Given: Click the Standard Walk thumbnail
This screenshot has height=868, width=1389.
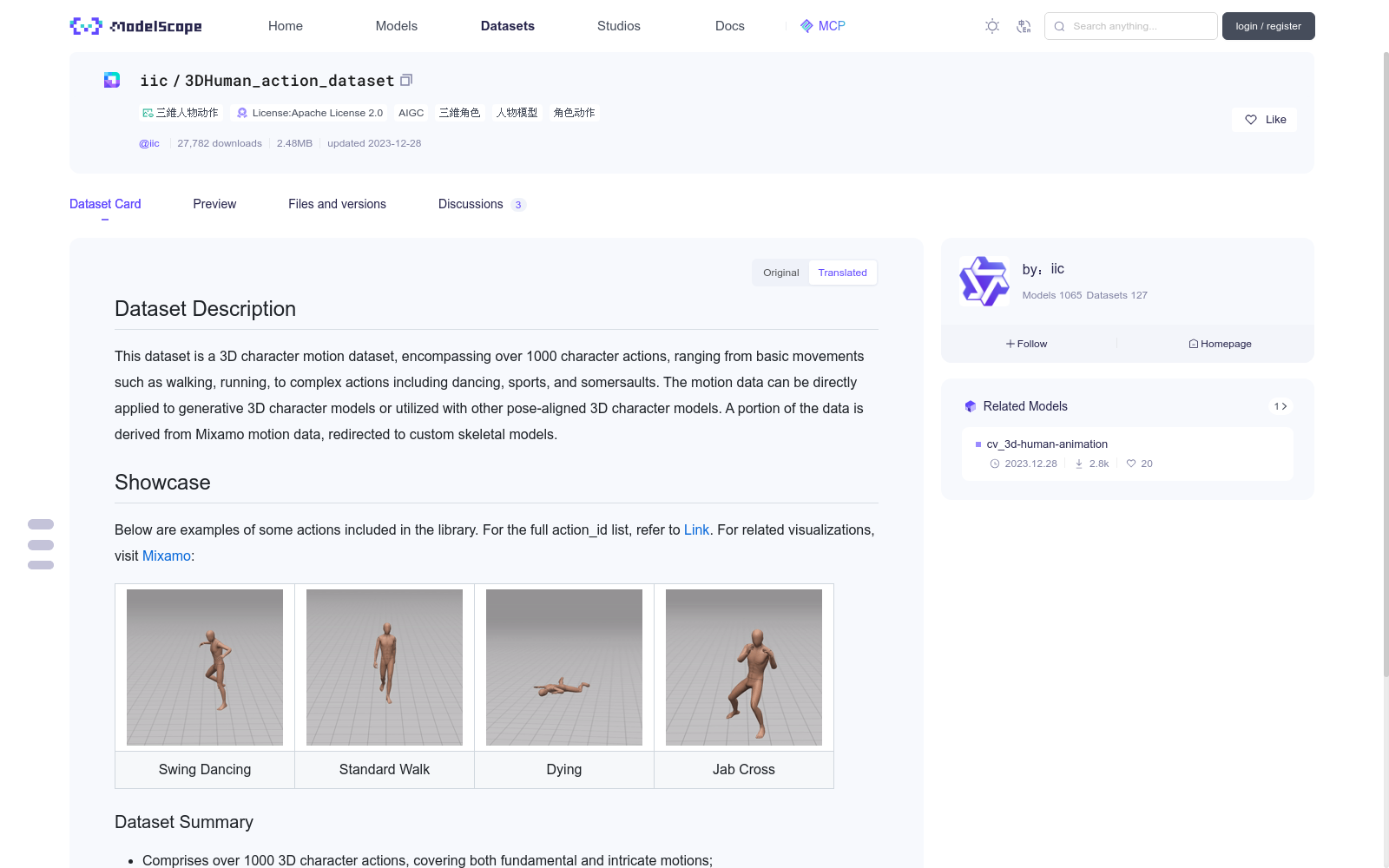Looking at the screenshot, I should click(x=385, y=667).
